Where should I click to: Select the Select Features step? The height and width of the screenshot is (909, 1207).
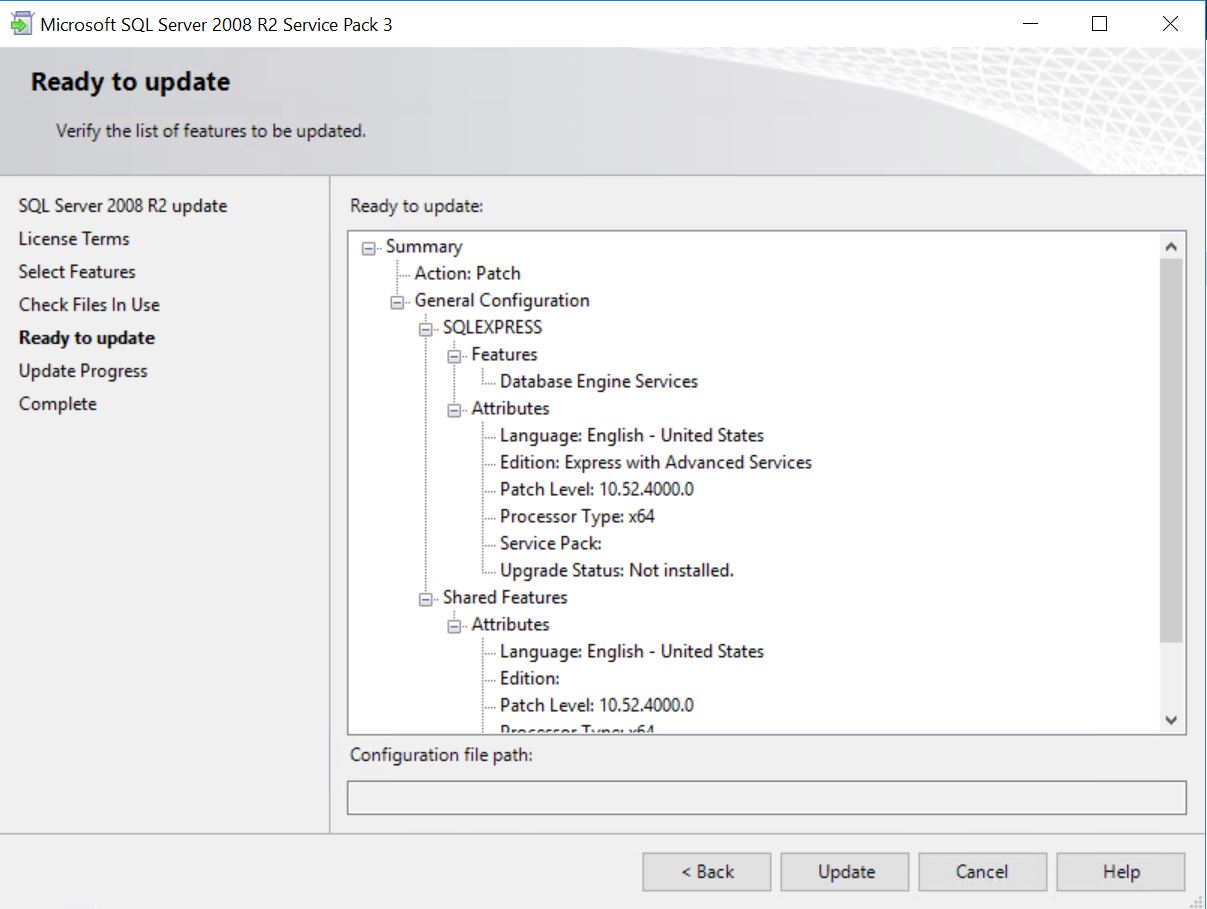(x=77, y=272)
